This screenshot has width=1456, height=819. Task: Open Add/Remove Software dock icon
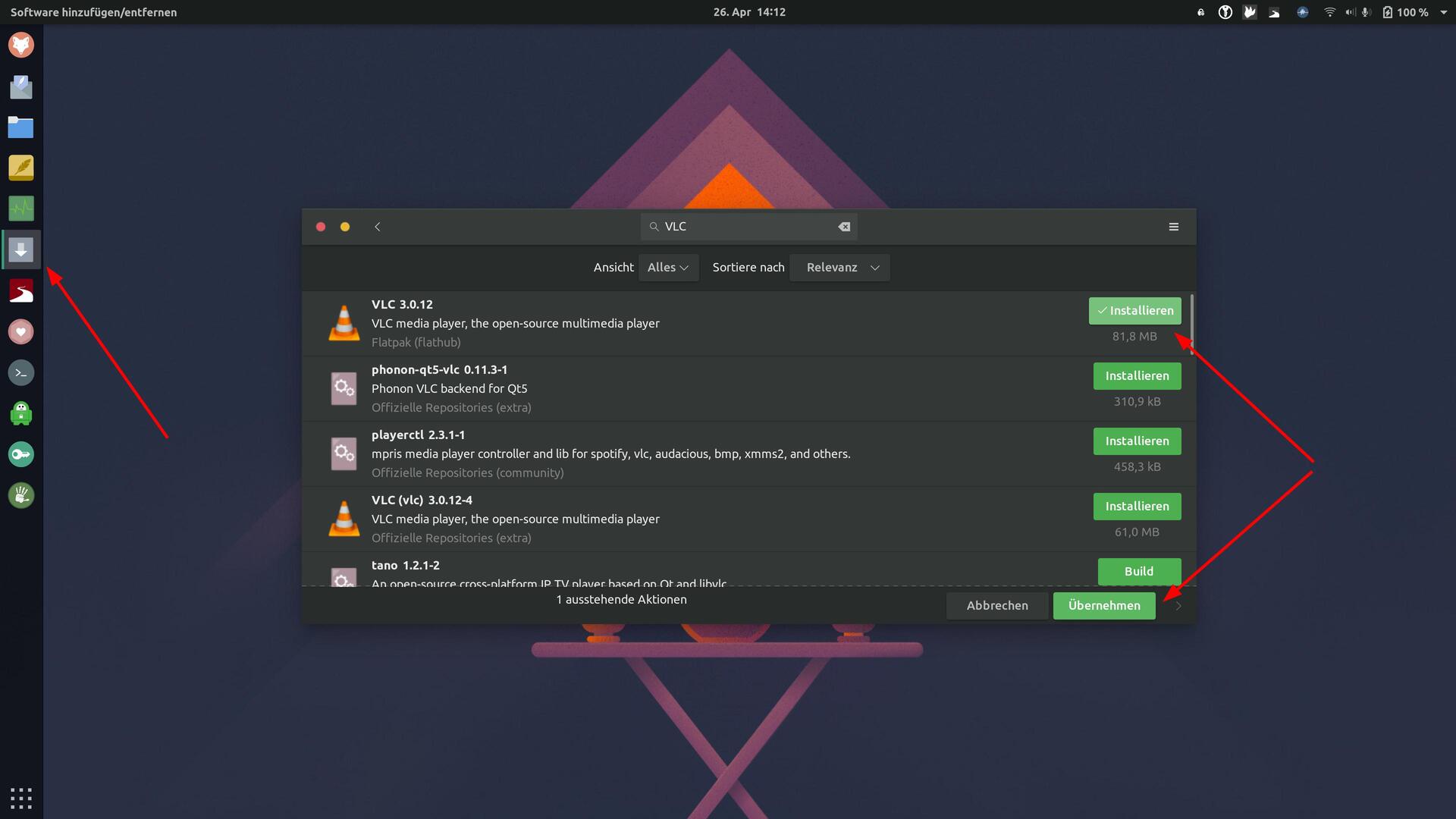coord(21,249)
